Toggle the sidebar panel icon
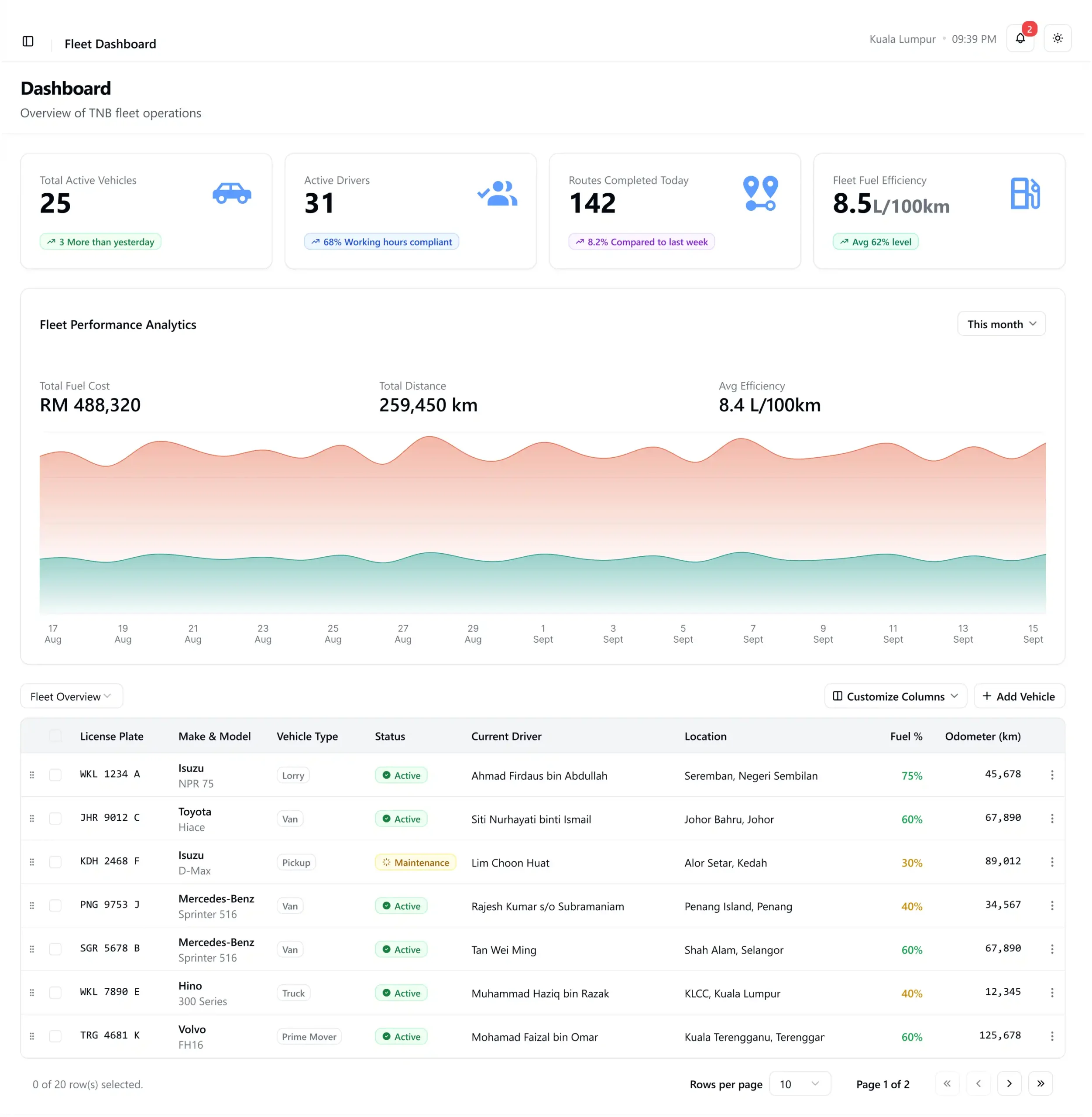The image size is (1092, 1117). click(x=28, y=41)
